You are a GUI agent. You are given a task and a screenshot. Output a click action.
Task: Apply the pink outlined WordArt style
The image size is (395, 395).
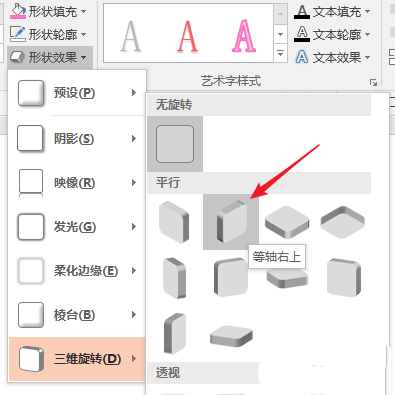pos(244,36)
